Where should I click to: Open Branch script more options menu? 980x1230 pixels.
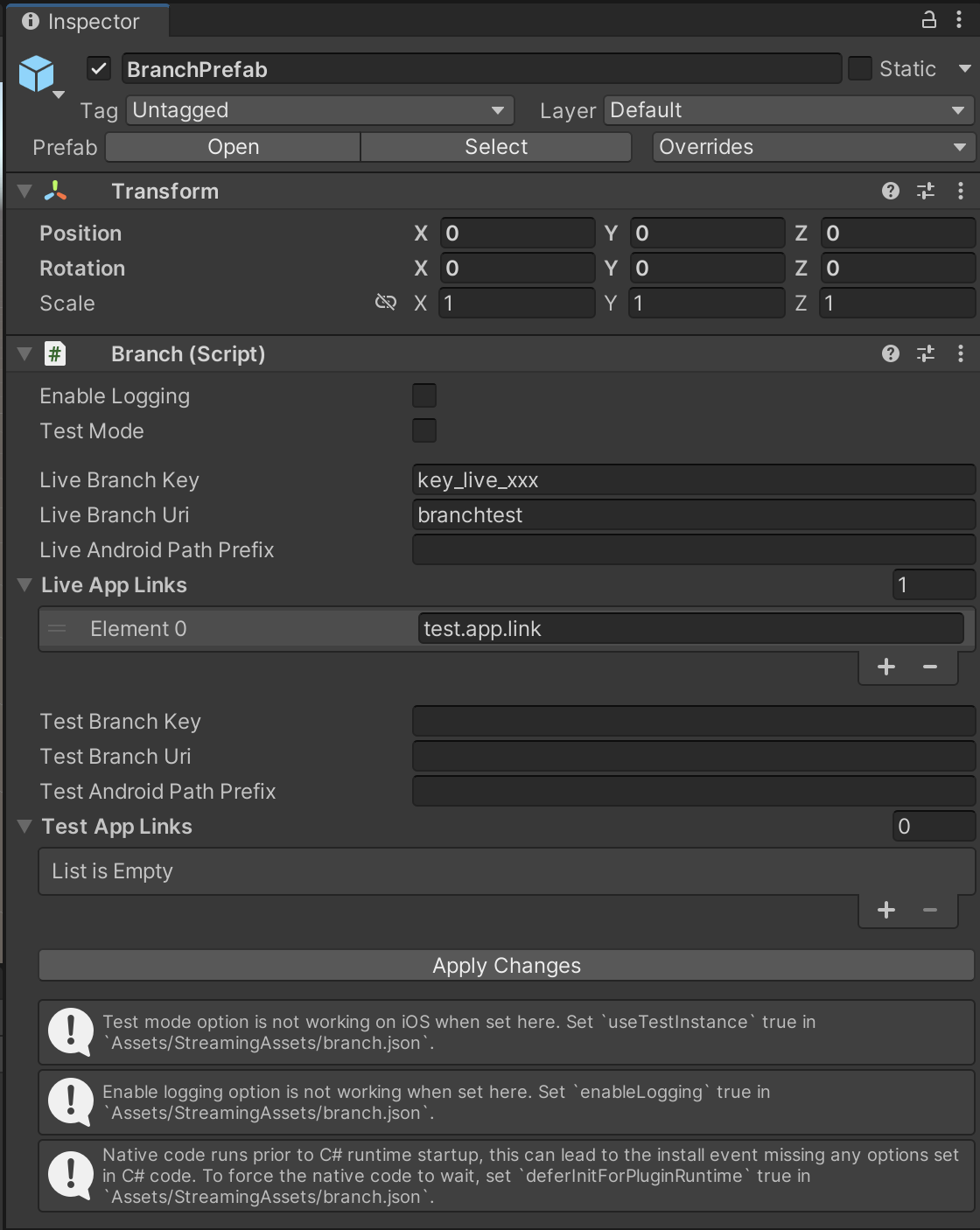(961, 353)
